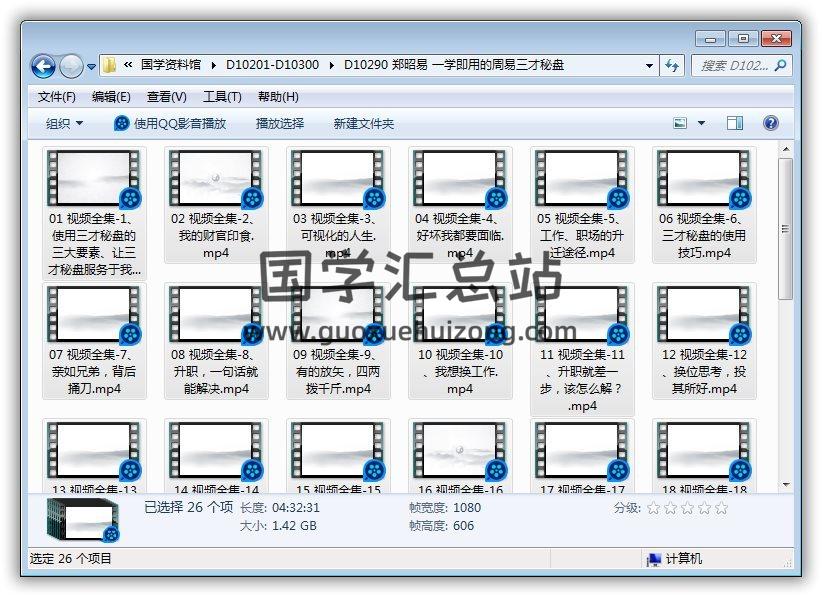
Task: Open the 工具(T) menu
Action: coord(222,96)
